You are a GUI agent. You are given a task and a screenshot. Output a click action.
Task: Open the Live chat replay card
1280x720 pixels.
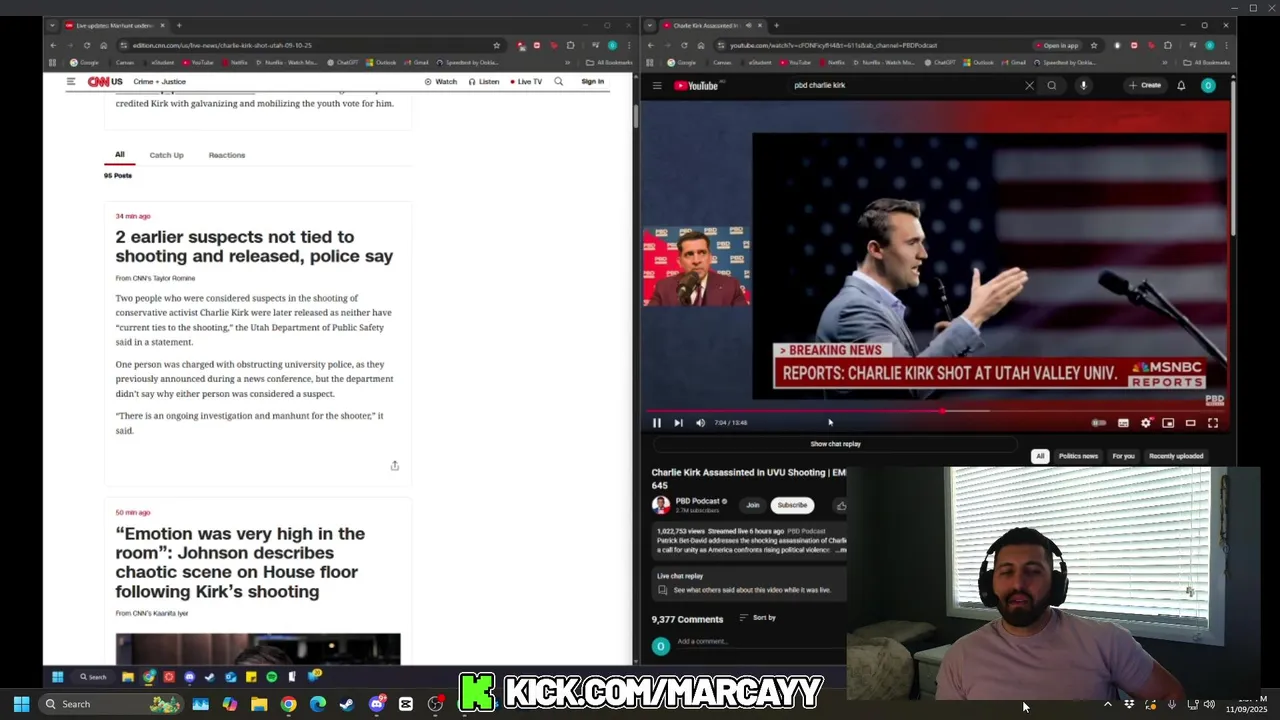point(749,583)
